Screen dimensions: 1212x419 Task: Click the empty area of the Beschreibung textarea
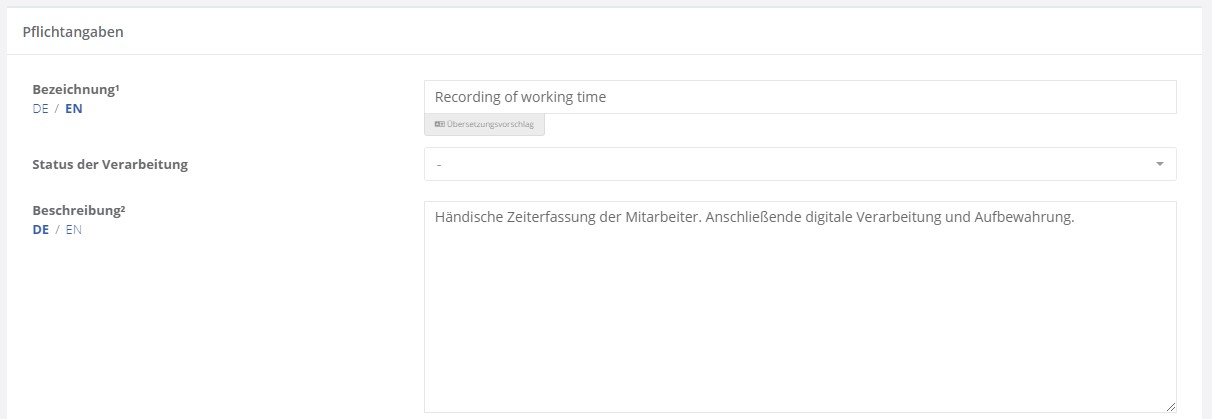800,320
